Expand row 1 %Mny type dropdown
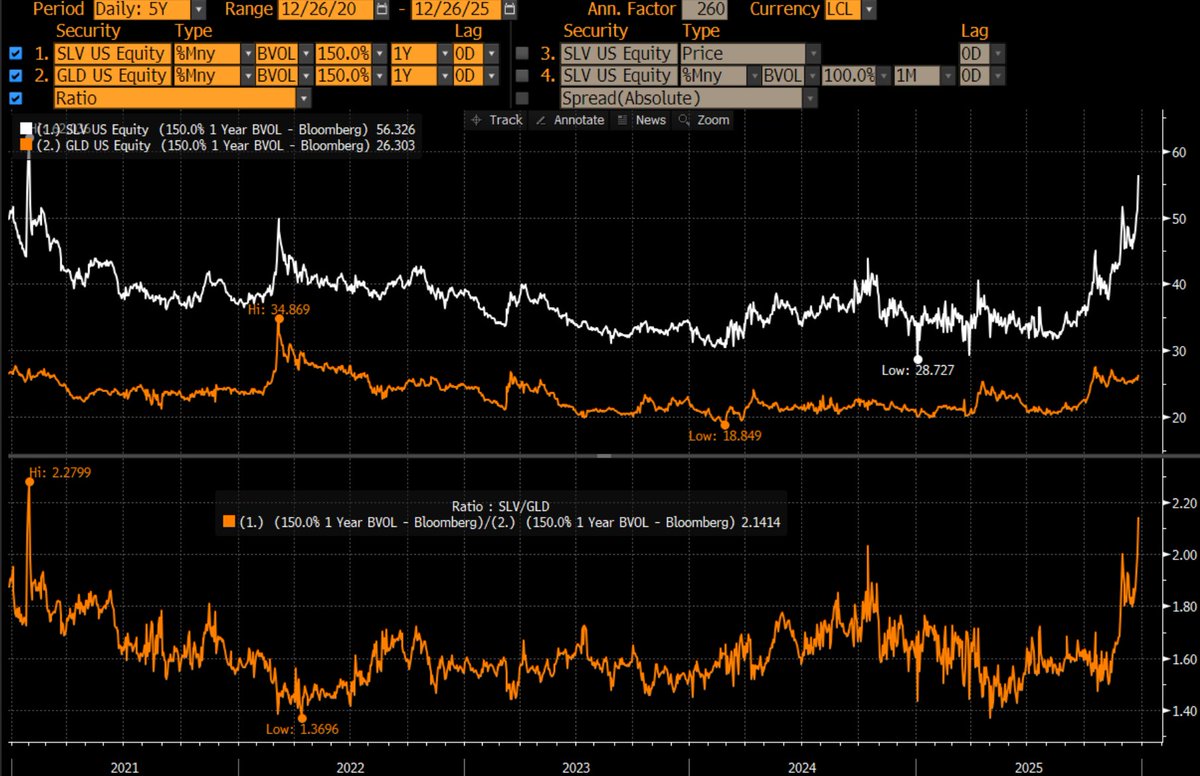The height and width of the screenshot is (776, 1200). (247, 54)
